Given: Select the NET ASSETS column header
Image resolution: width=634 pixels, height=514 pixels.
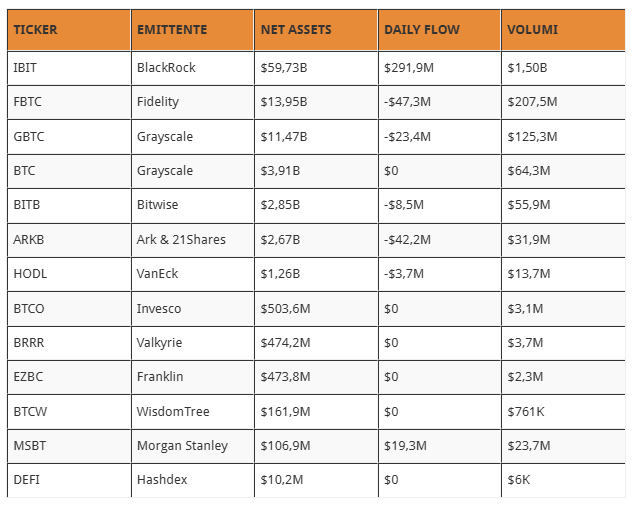Looking at the screenshot, I should pyautogui.click(x=316, y=30).
